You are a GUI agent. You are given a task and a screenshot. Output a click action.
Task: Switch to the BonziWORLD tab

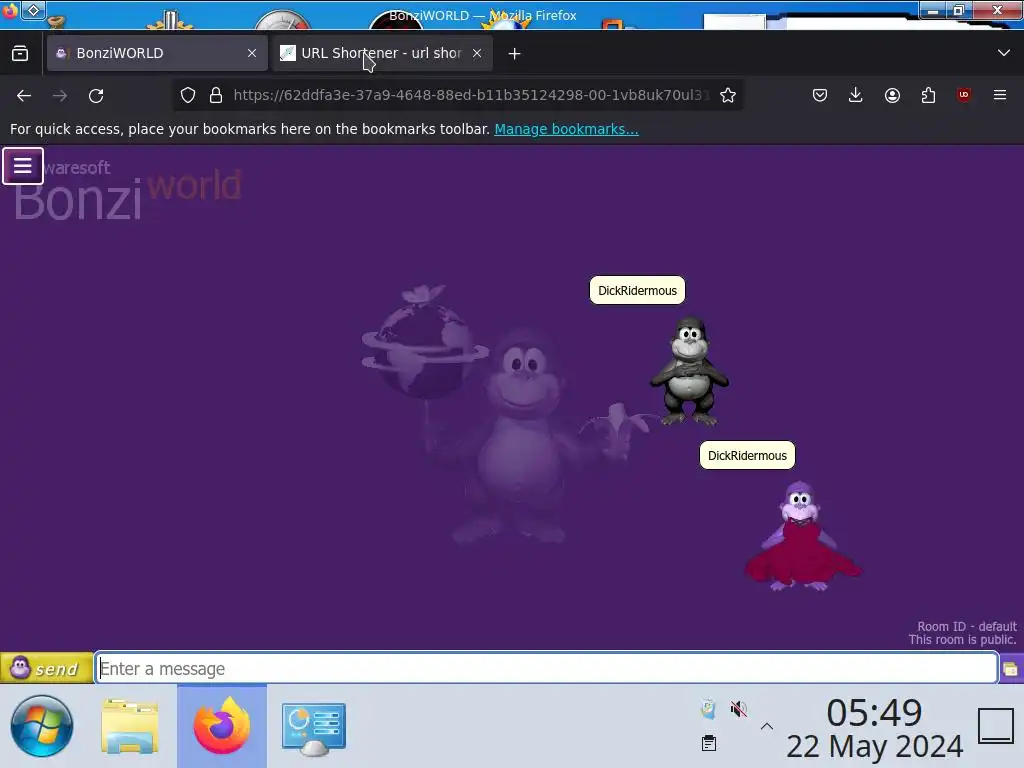(x=157, y=53)
